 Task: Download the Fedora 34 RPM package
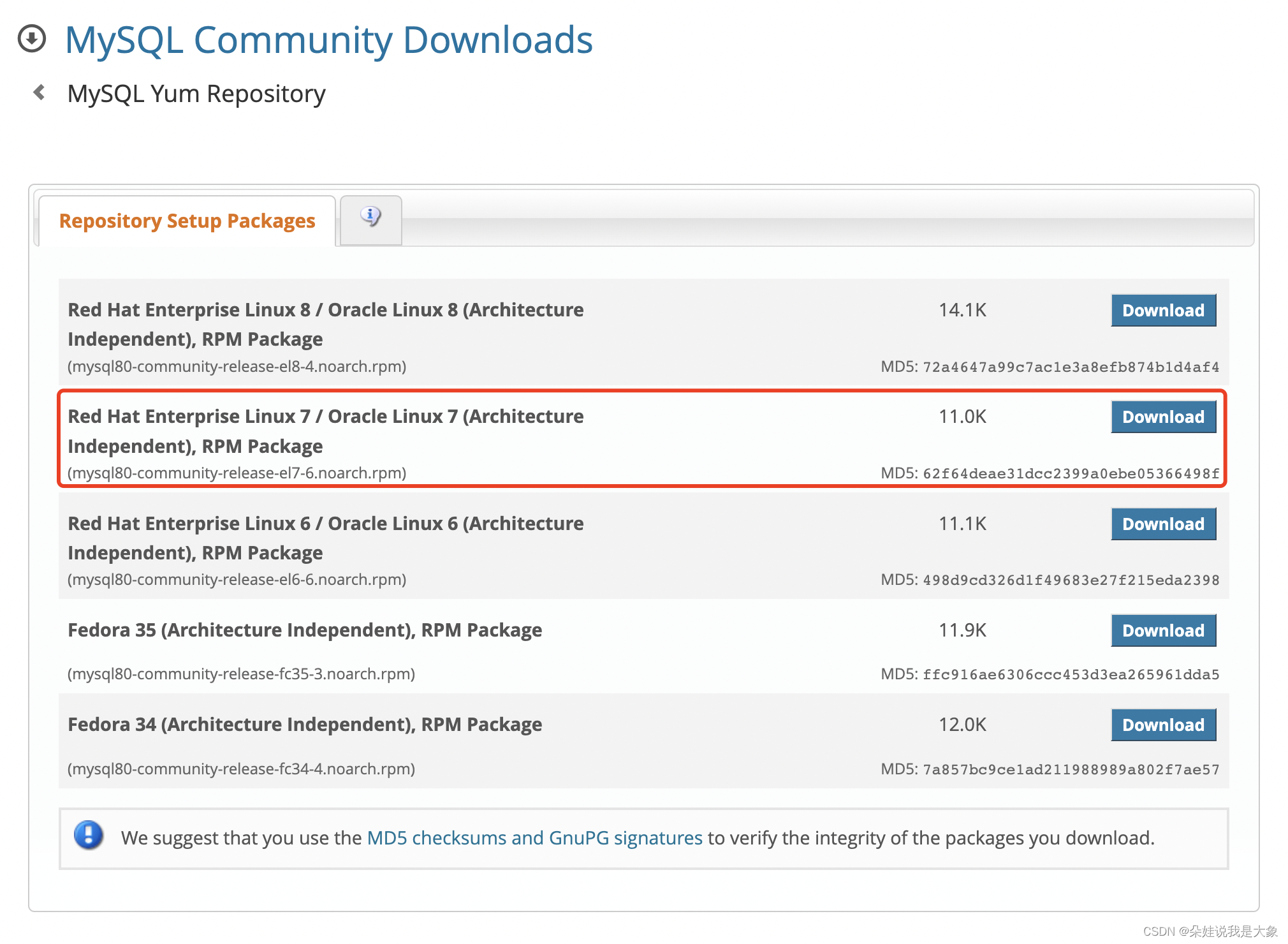(1163, 725)
